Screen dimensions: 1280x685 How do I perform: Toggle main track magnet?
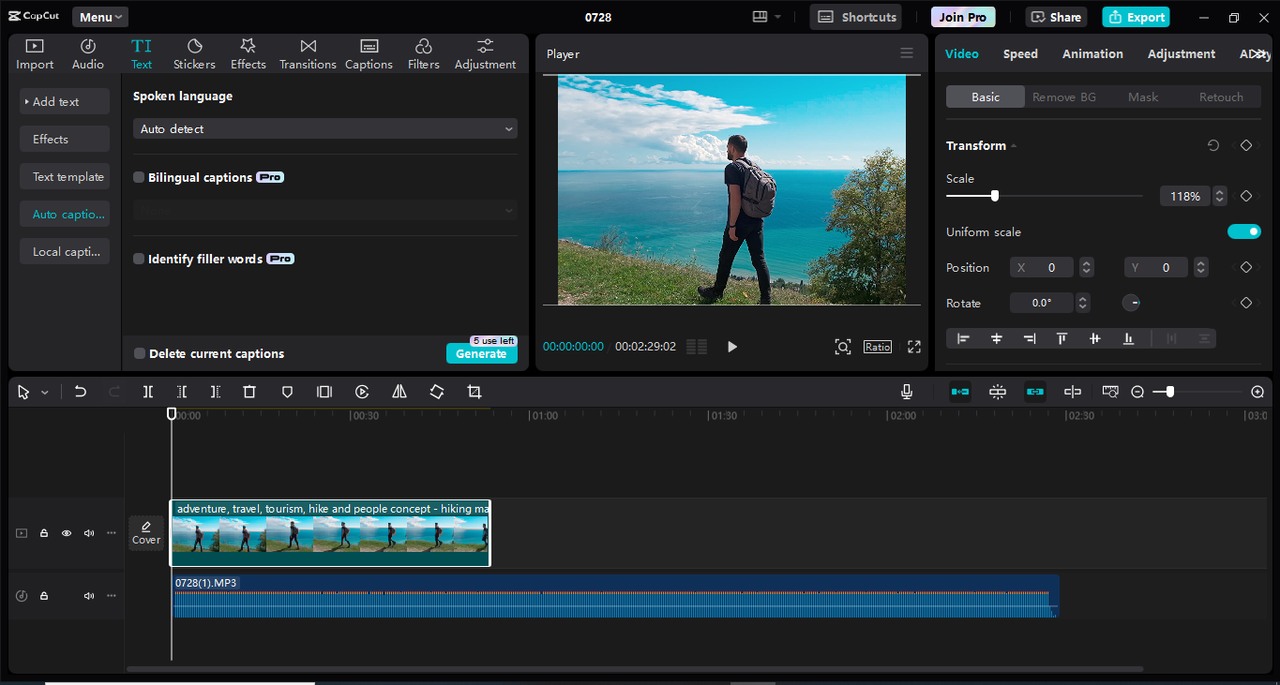pos(960,392)
